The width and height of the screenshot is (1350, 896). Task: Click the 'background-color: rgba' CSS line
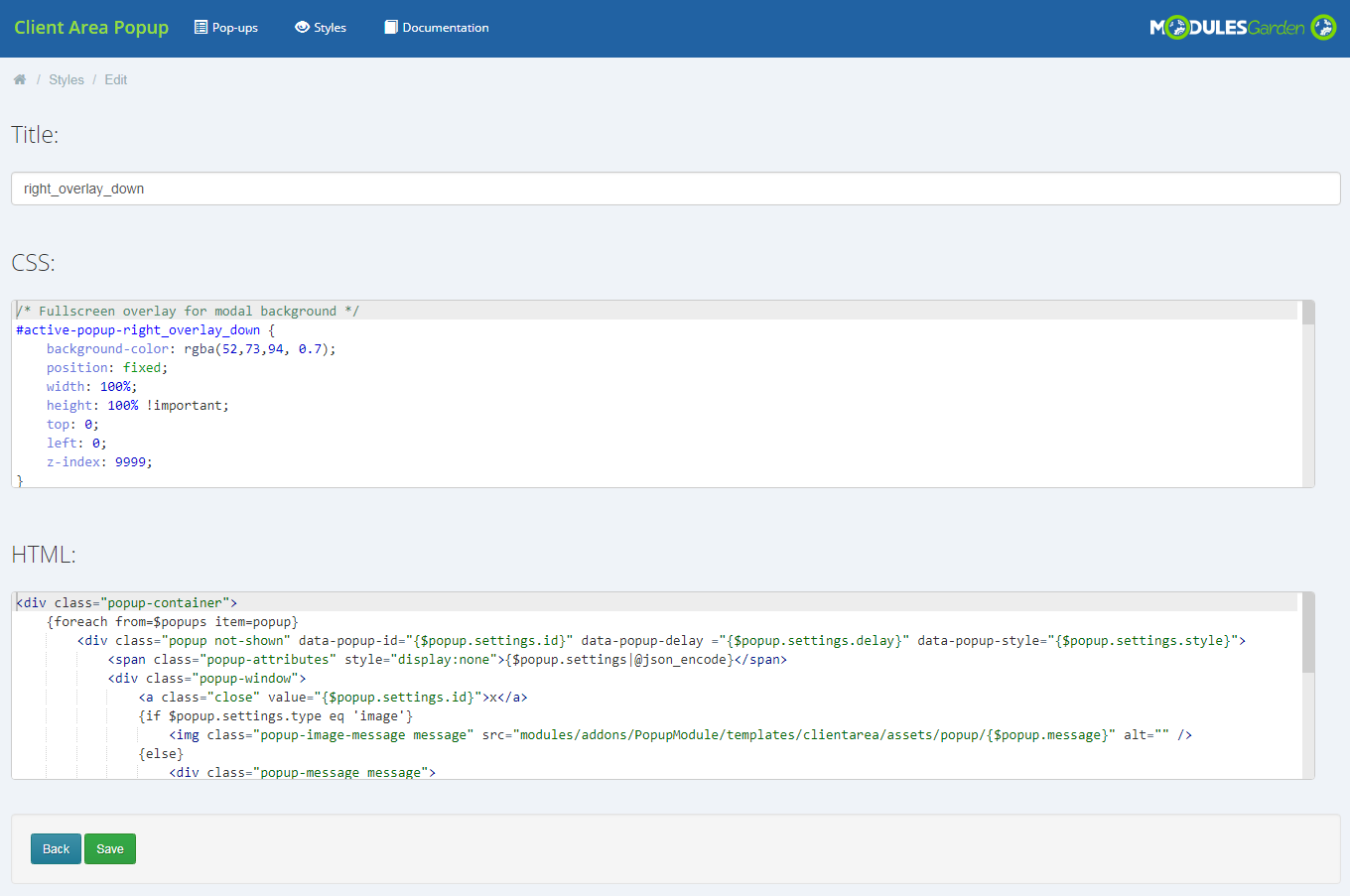192,348
